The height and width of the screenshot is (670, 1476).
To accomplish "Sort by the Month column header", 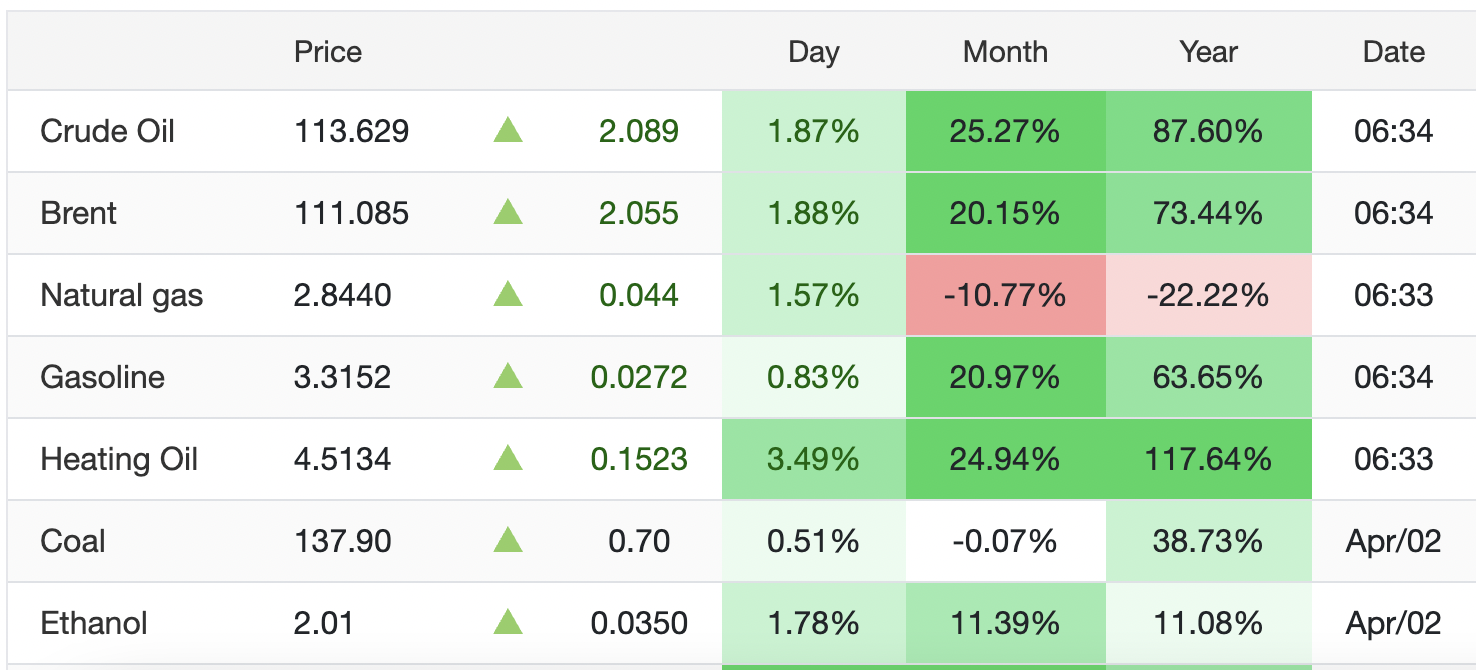I will pyautogui.click(x=1005, y=52).
